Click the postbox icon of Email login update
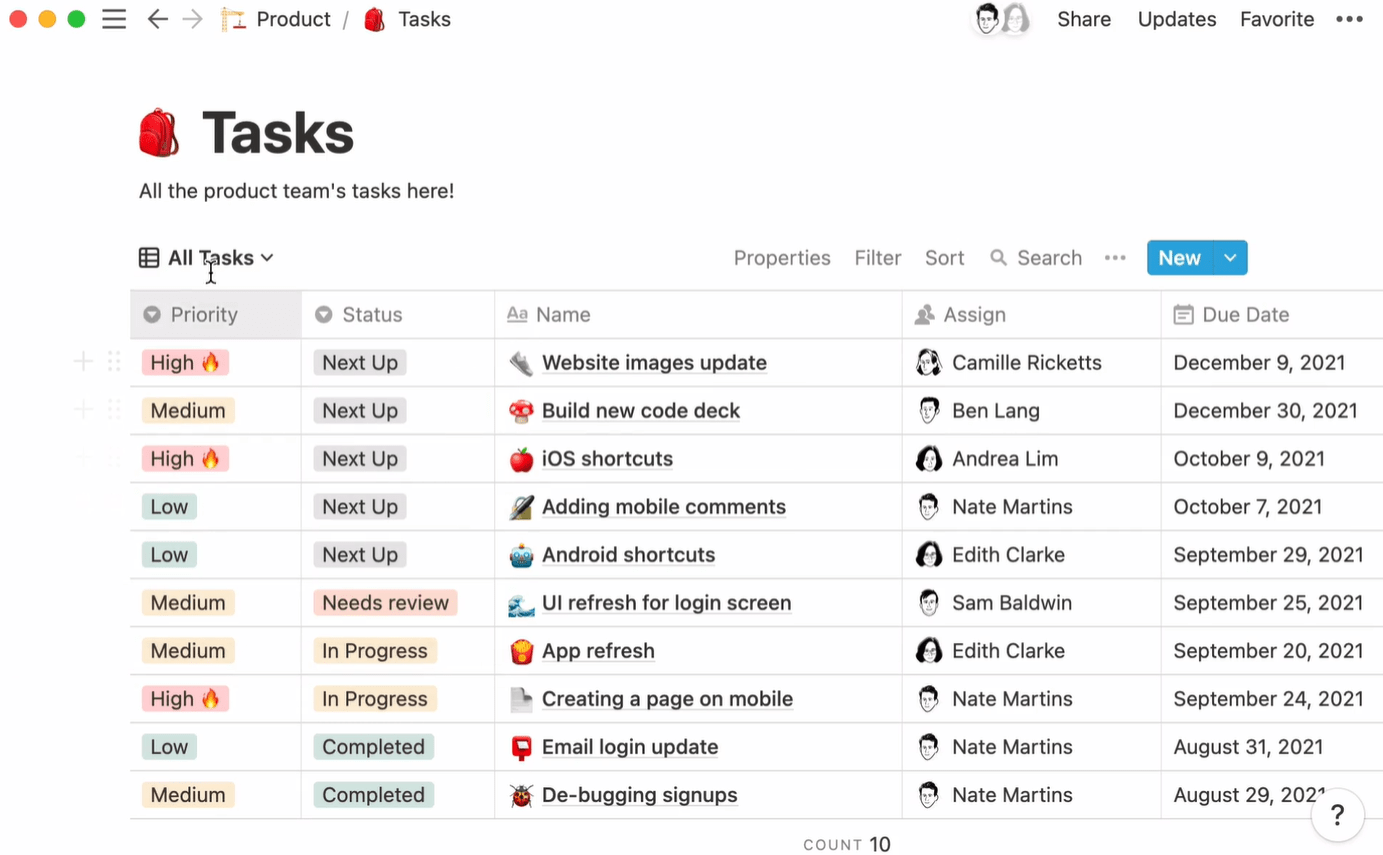 (x=521, y=747)
